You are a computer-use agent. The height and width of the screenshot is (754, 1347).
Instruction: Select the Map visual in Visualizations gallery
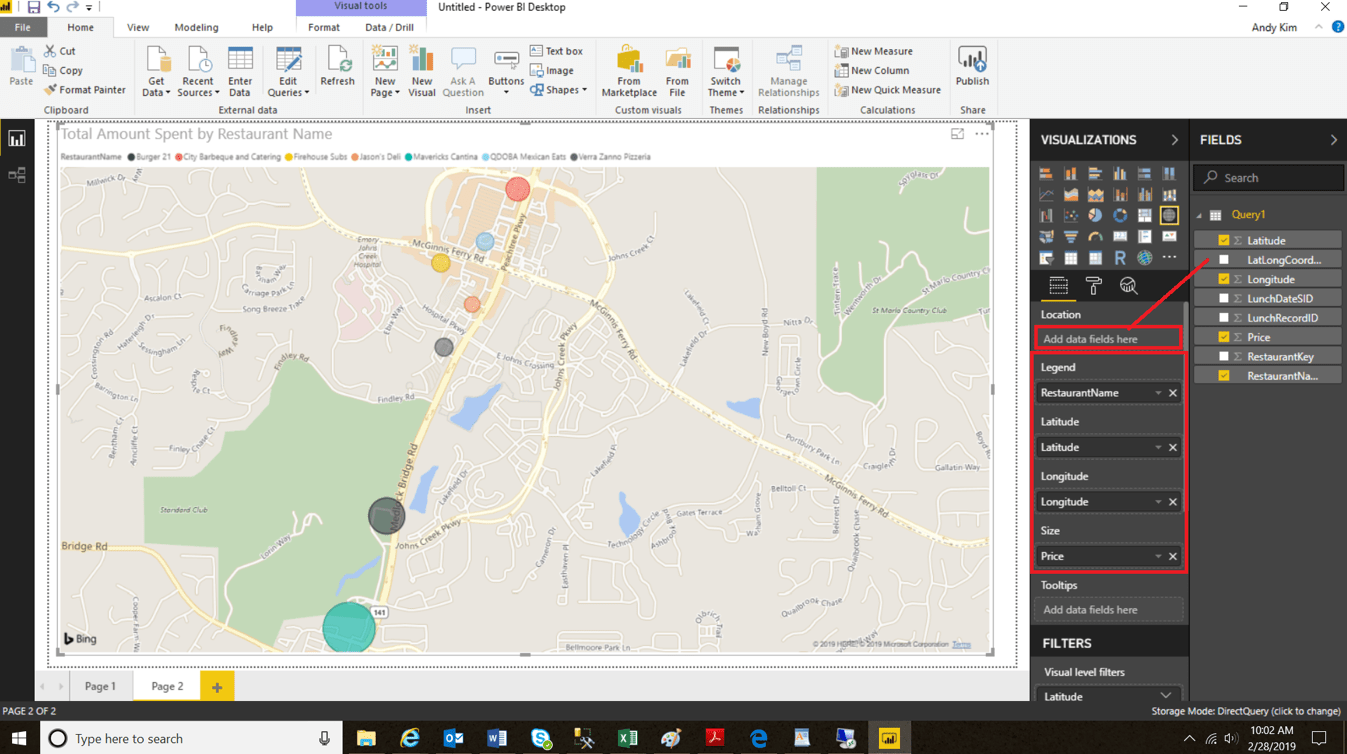click(1169, 216)
